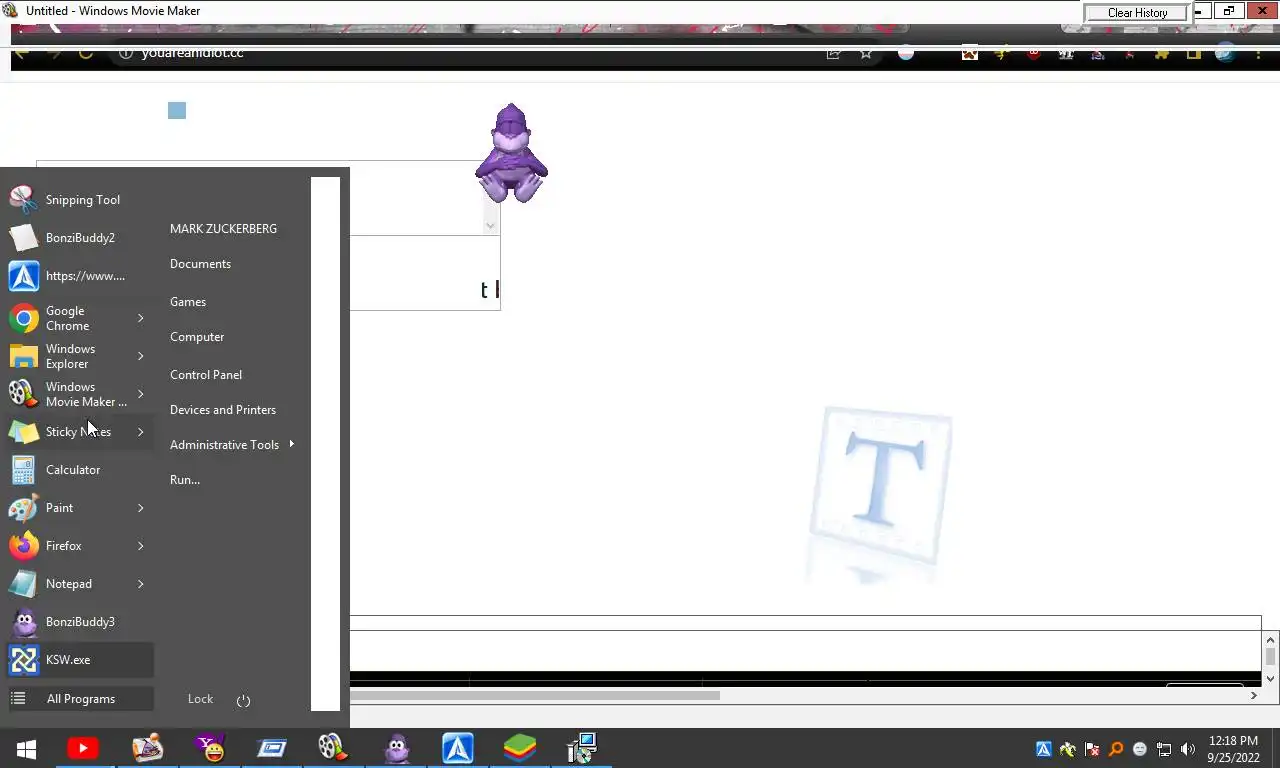Screen dimensions: 1280x768
Task: Open Snipping Tool from the Start menu
Action: [80, 200]
